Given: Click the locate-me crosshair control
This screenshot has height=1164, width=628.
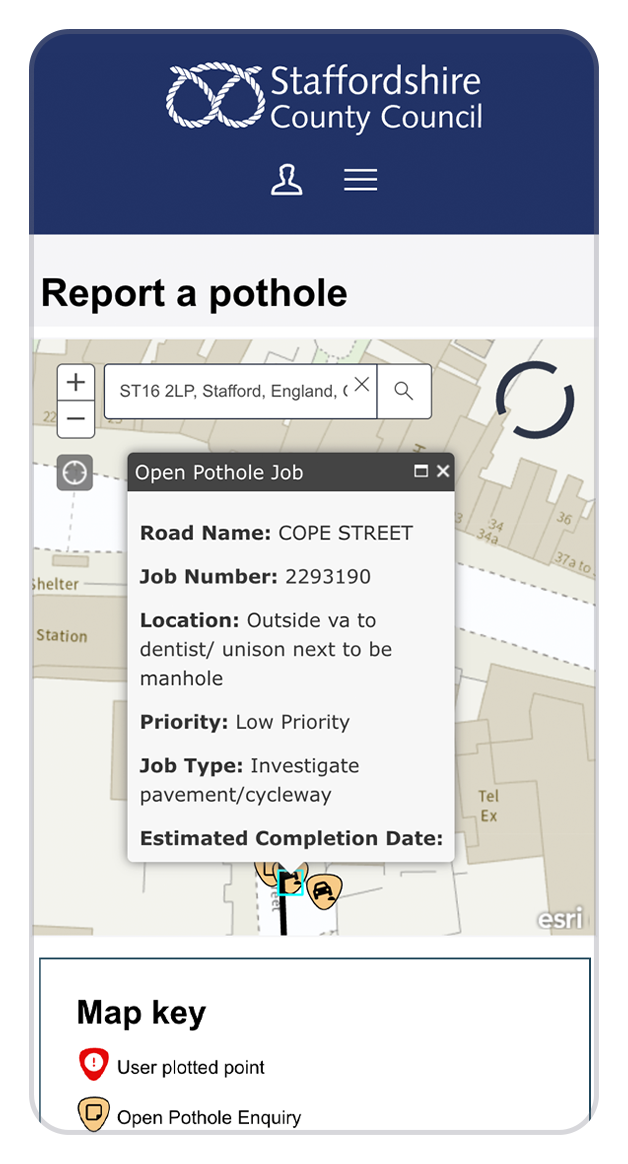Looking at the screenshot, I should point(74,471).
